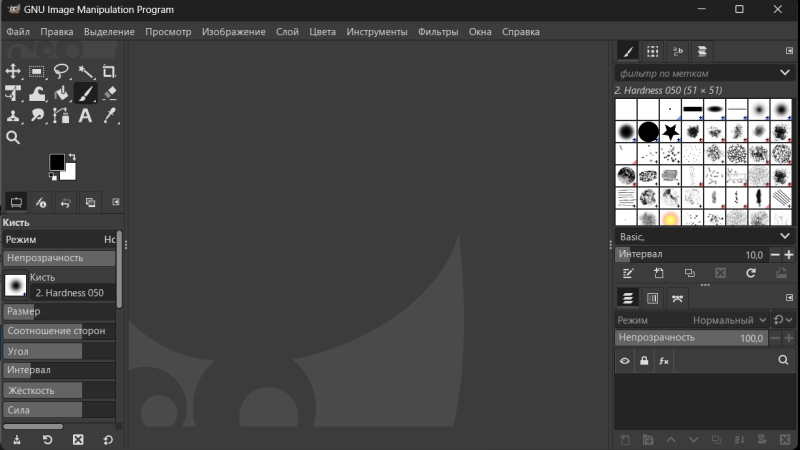Save tool preset icon at bottom
800x450 pixels.
pyautogui.click(x=17, y=440)
